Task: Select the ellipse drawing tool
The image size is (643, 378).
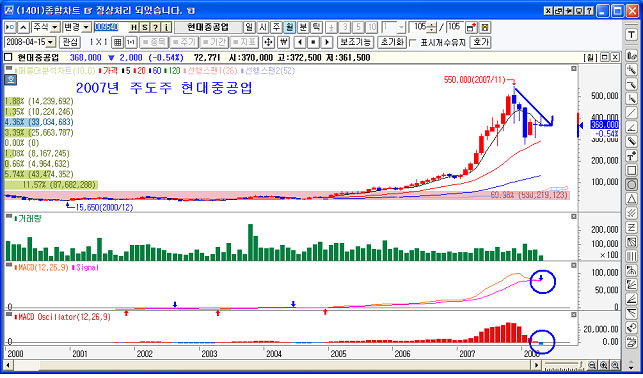Action: (x=631, y=184)
